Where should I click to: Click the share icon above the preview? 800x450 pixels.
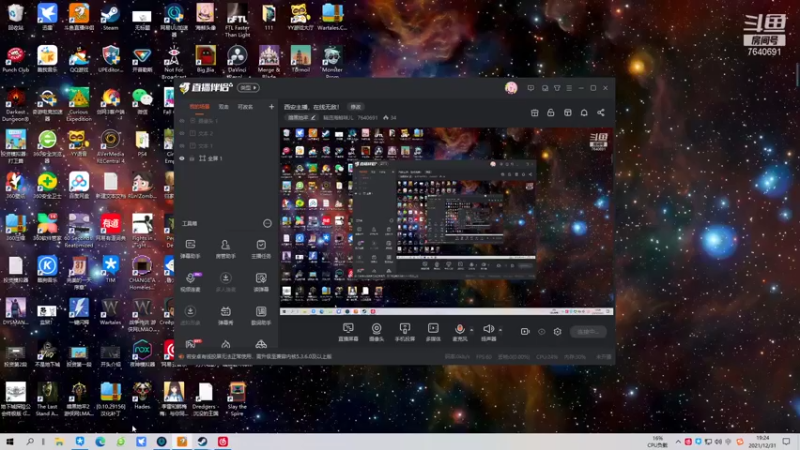point(601,112)
